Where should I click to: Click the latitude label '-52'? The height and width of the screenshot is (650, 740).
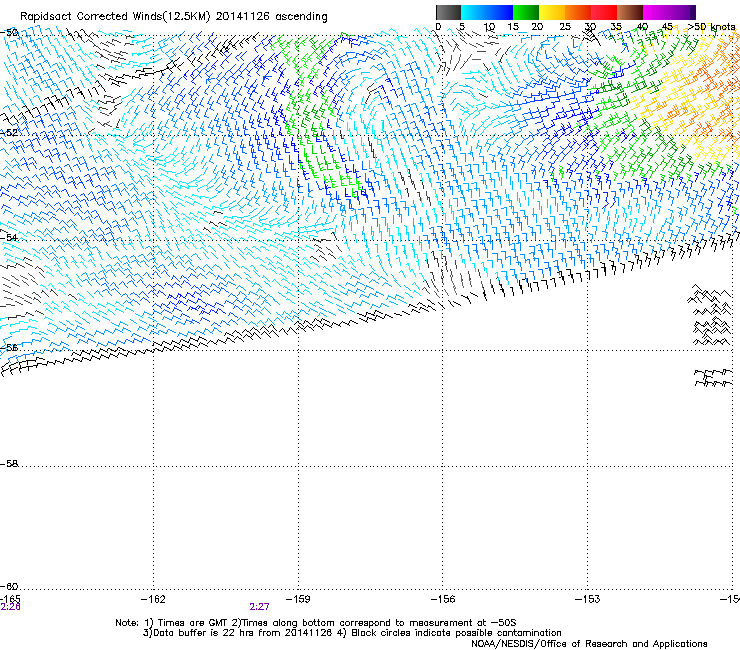9,133
